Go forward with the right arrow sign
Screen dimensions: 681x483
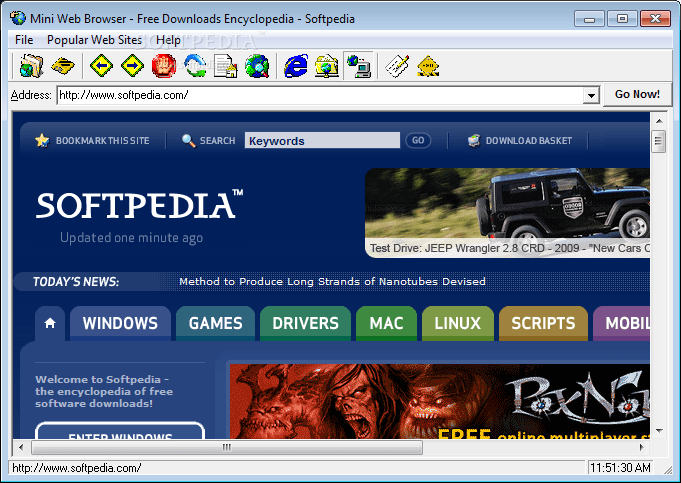tap(132, 66)
